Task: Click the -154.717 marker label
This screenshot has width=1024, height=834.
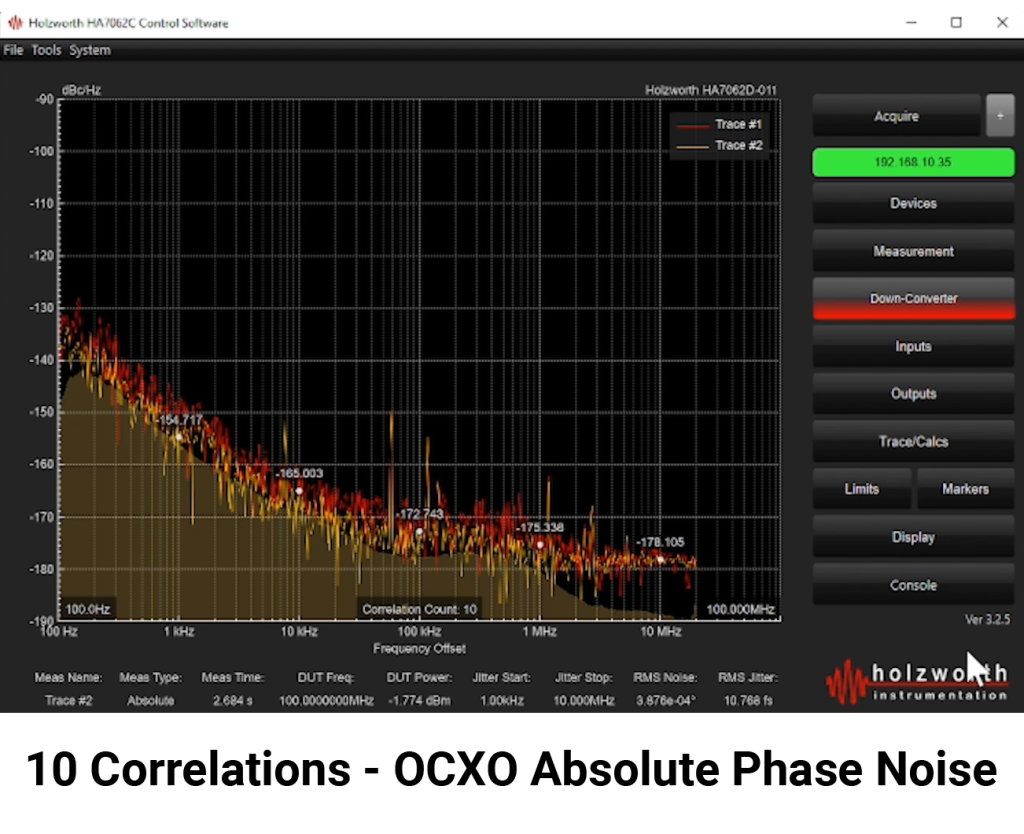Action: [181, 420]
